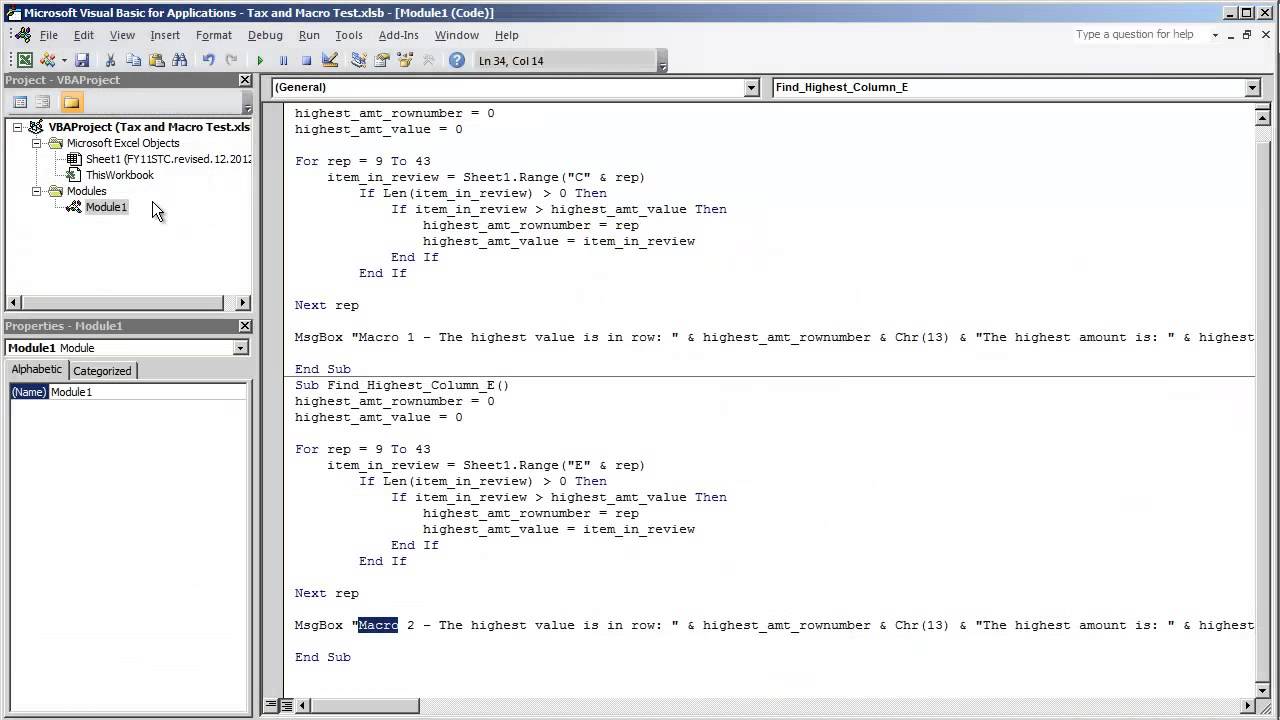
Task: Click code window vertical scrollbar down arrow
Action: (x=1262, y=689)
